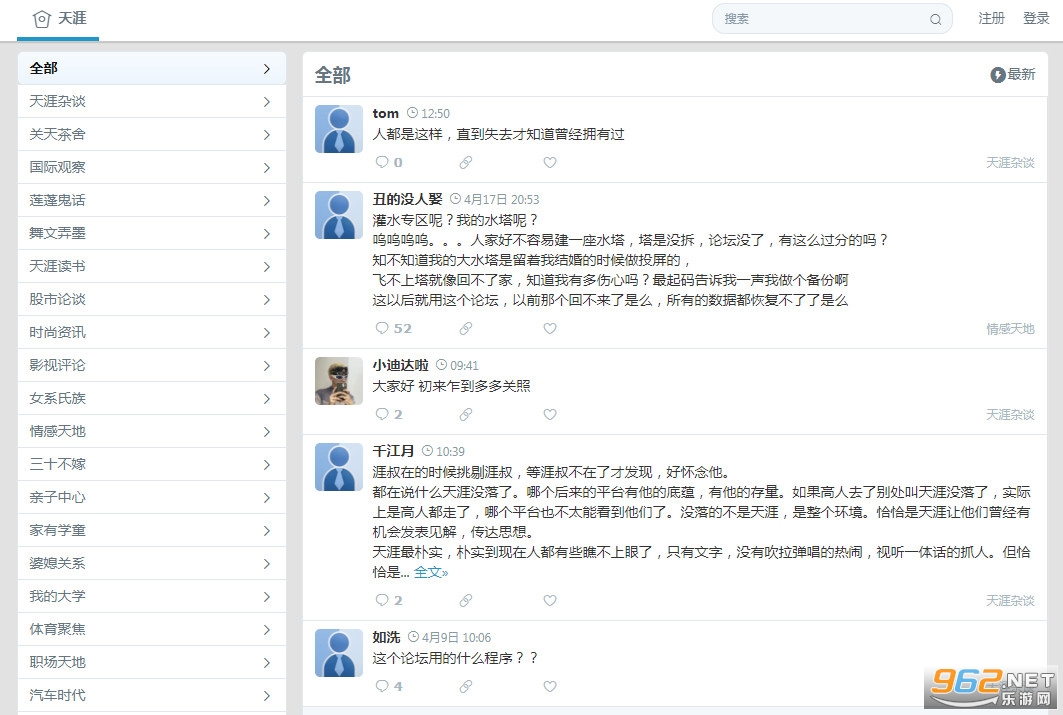
Task: Open the share link icon under 千江月's post
Action: (x=466, y=600)
